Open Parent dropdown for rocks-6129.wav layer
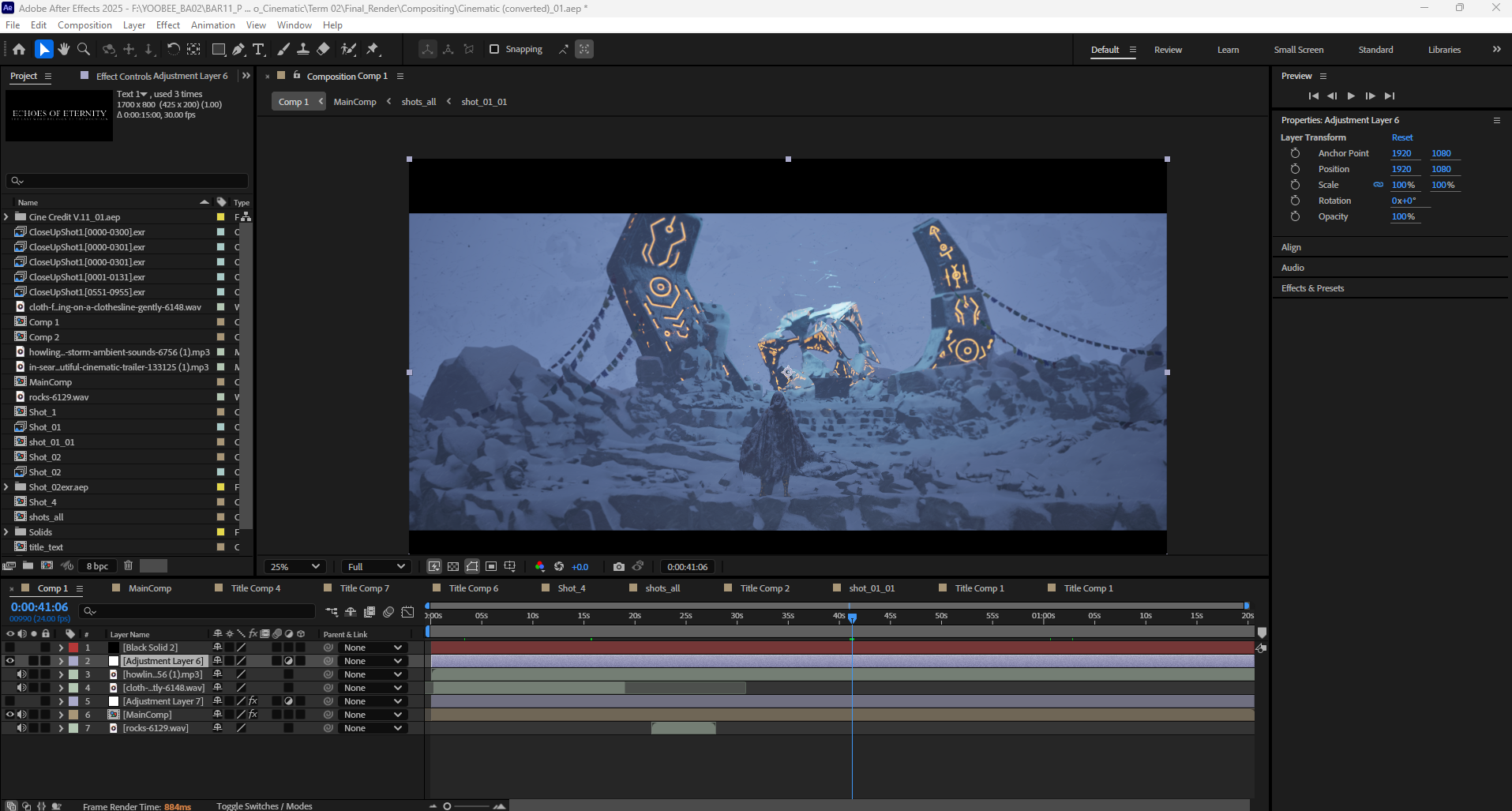1512x811 pixels. point(373,728)
